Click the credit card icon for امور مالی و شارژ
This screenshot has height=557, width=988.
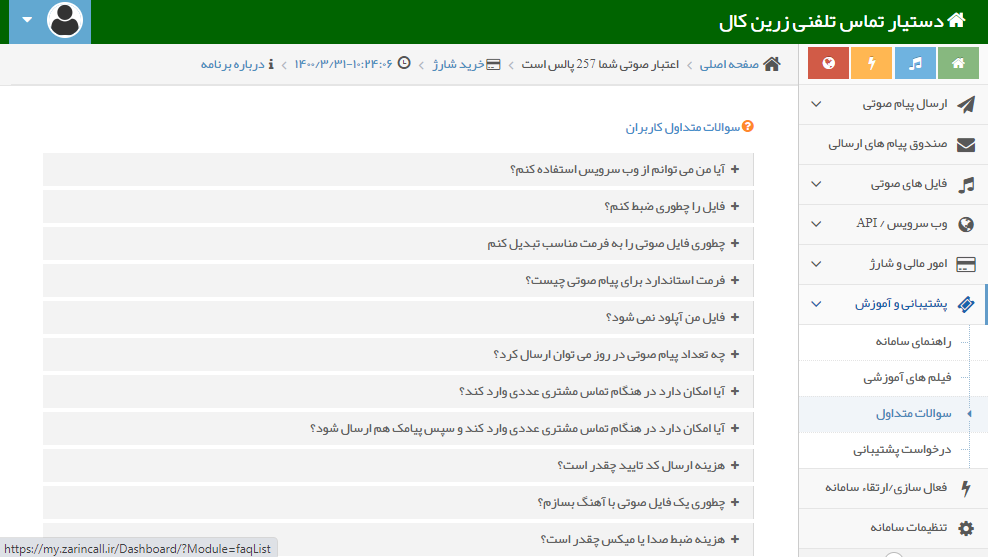pos(966,265)
